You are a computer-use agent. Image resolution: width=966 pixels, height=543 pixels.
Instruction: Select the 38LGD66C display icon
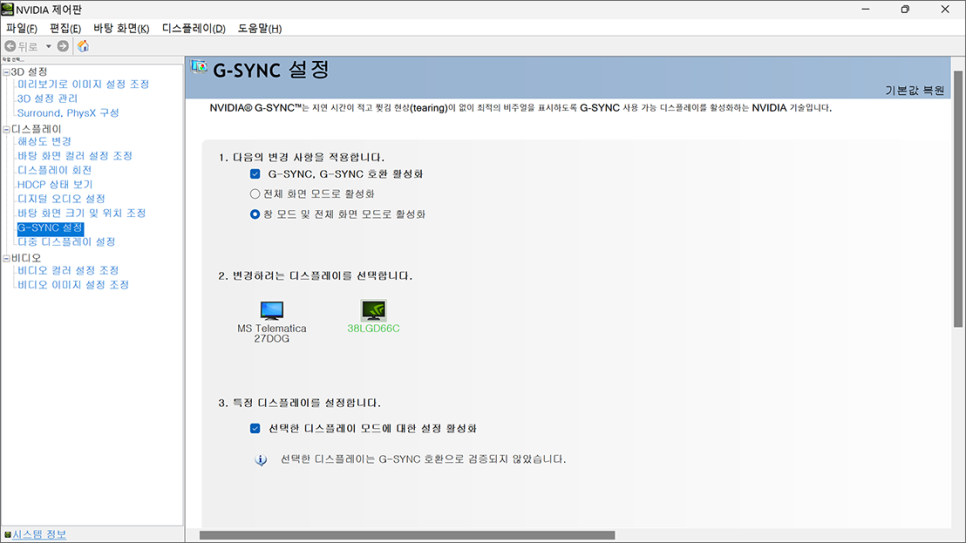pyautogui.click(x=373, y=311)
